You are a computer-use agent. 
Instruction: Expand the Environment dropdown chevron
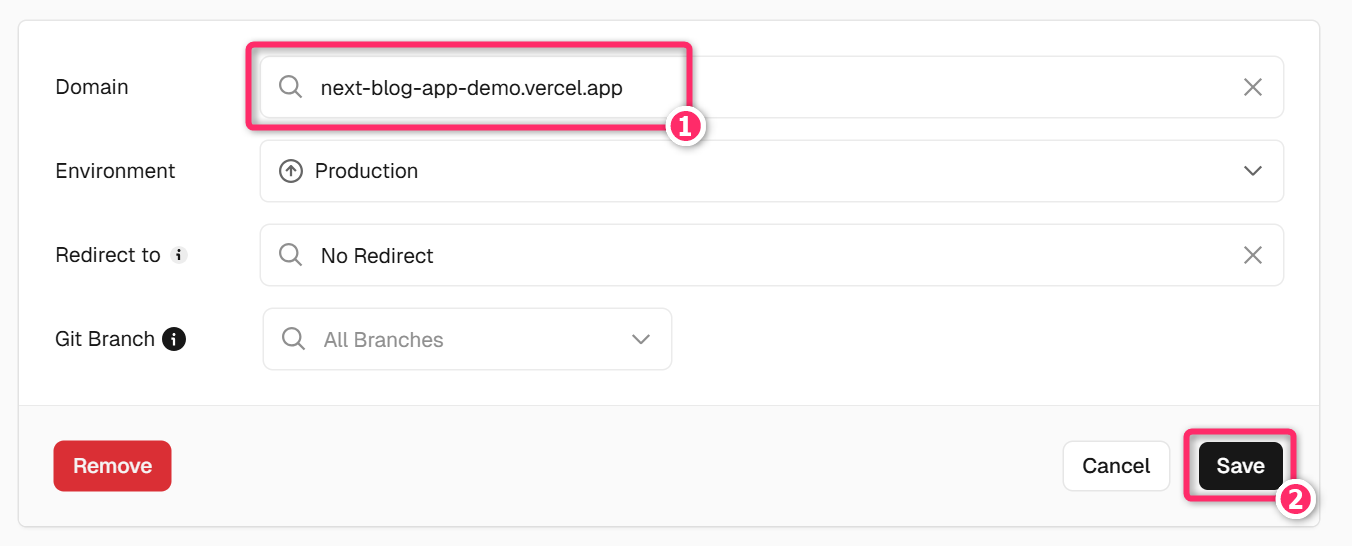[1252, 171]
